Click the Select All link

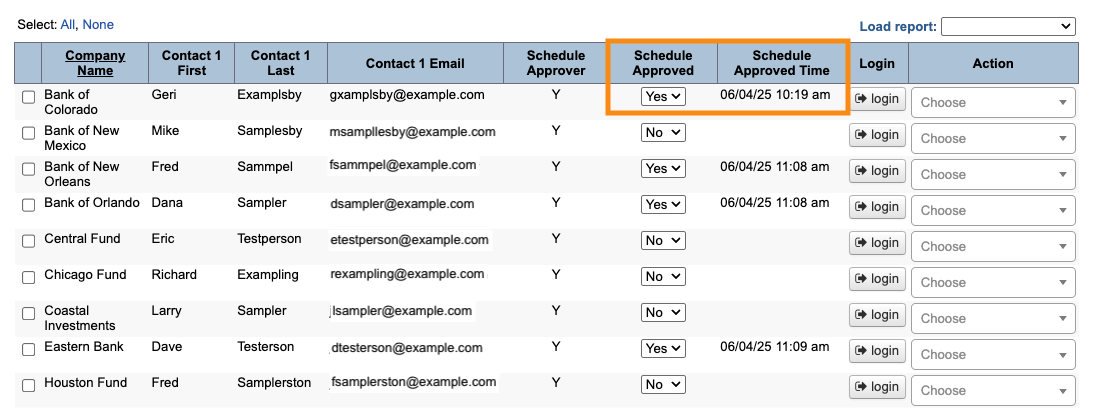[68, 24]
